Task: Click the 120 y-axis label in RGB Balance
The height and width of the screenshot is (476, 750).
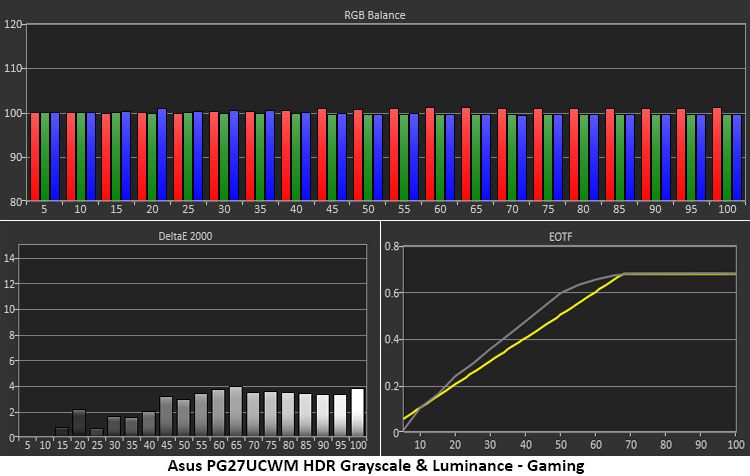Action: coord(13,24)
